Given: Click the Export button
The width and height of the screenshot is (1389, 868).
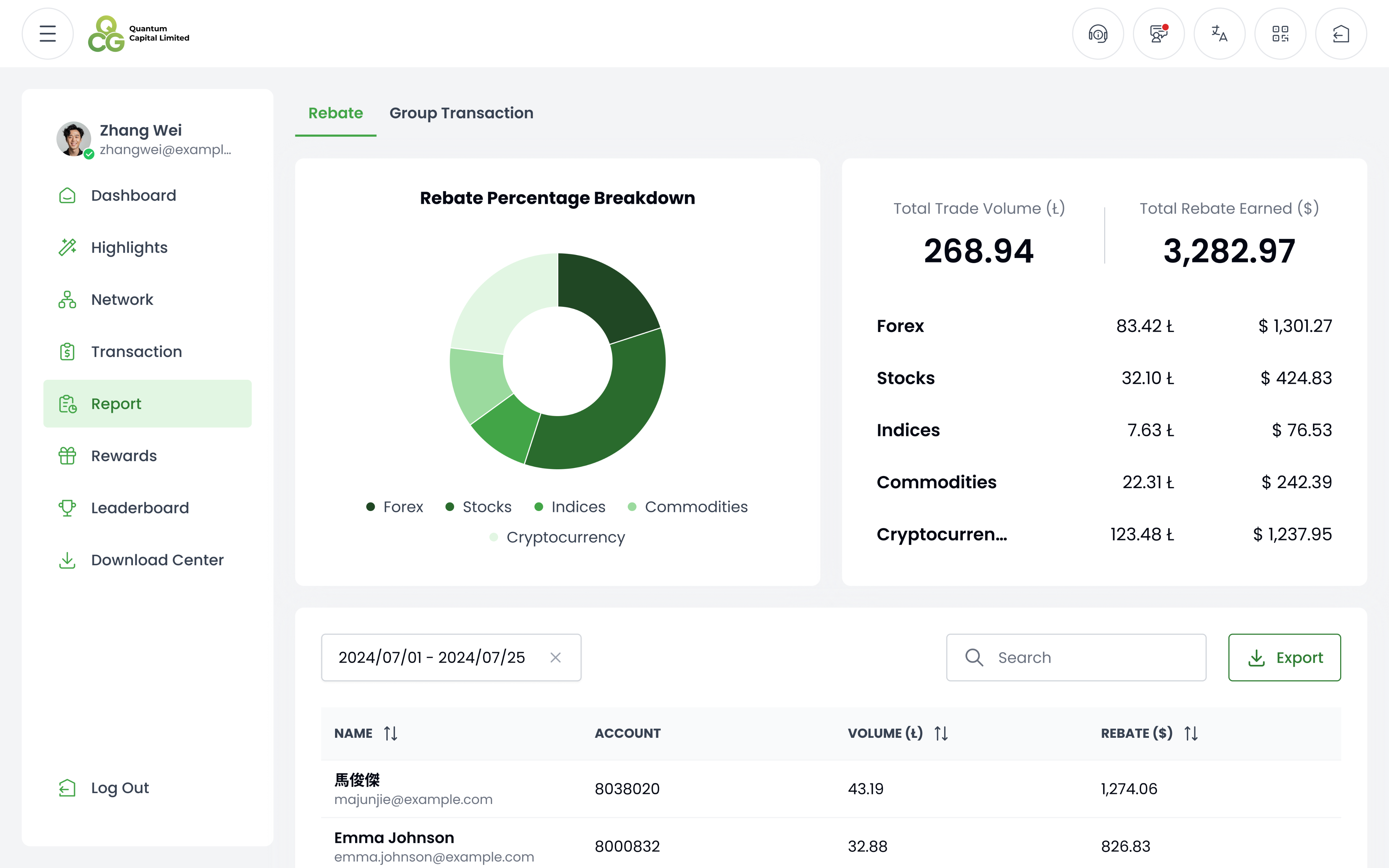Looking at the screenshot, I should click(1284, 657).
